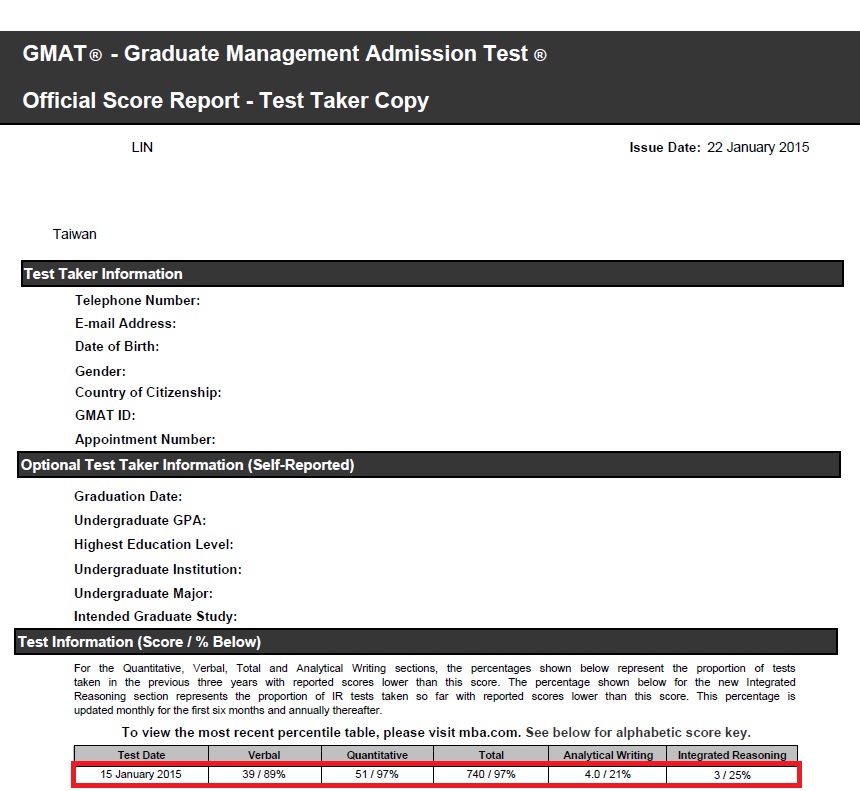The width and height of the screenshot is (860, 791).
Task: Click the 'Highest Education Level:' label
Action: pyautogui.click(x=154, y=545)
